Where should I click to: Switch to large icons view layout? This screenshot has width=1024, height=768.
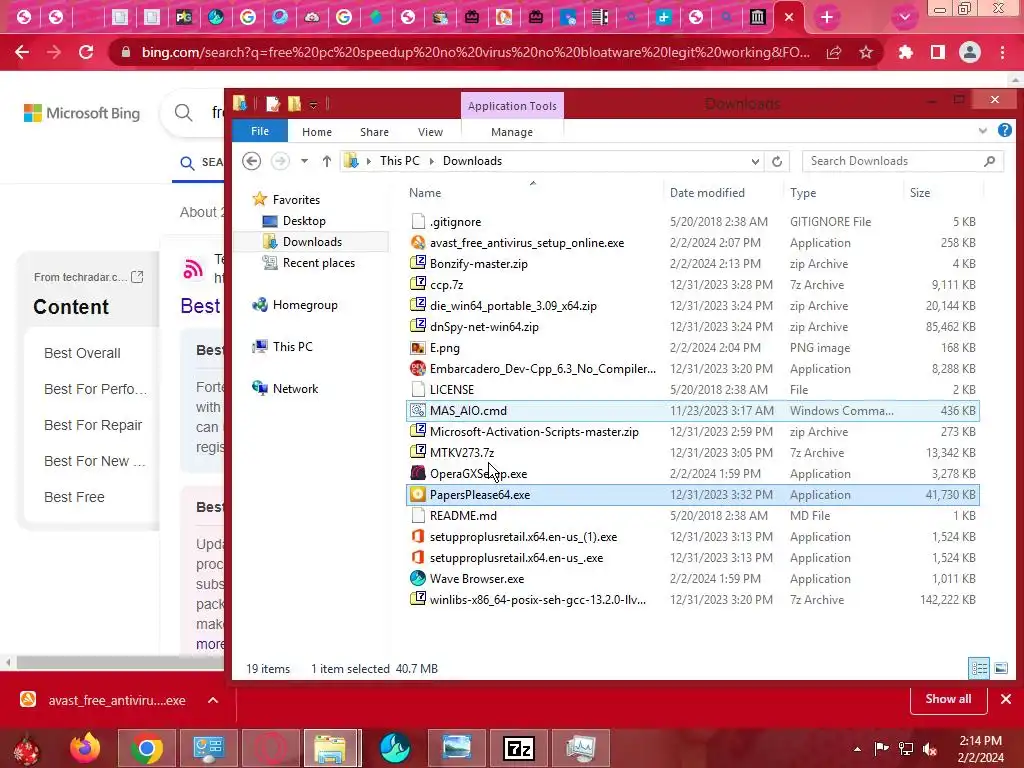[1000, 668]
